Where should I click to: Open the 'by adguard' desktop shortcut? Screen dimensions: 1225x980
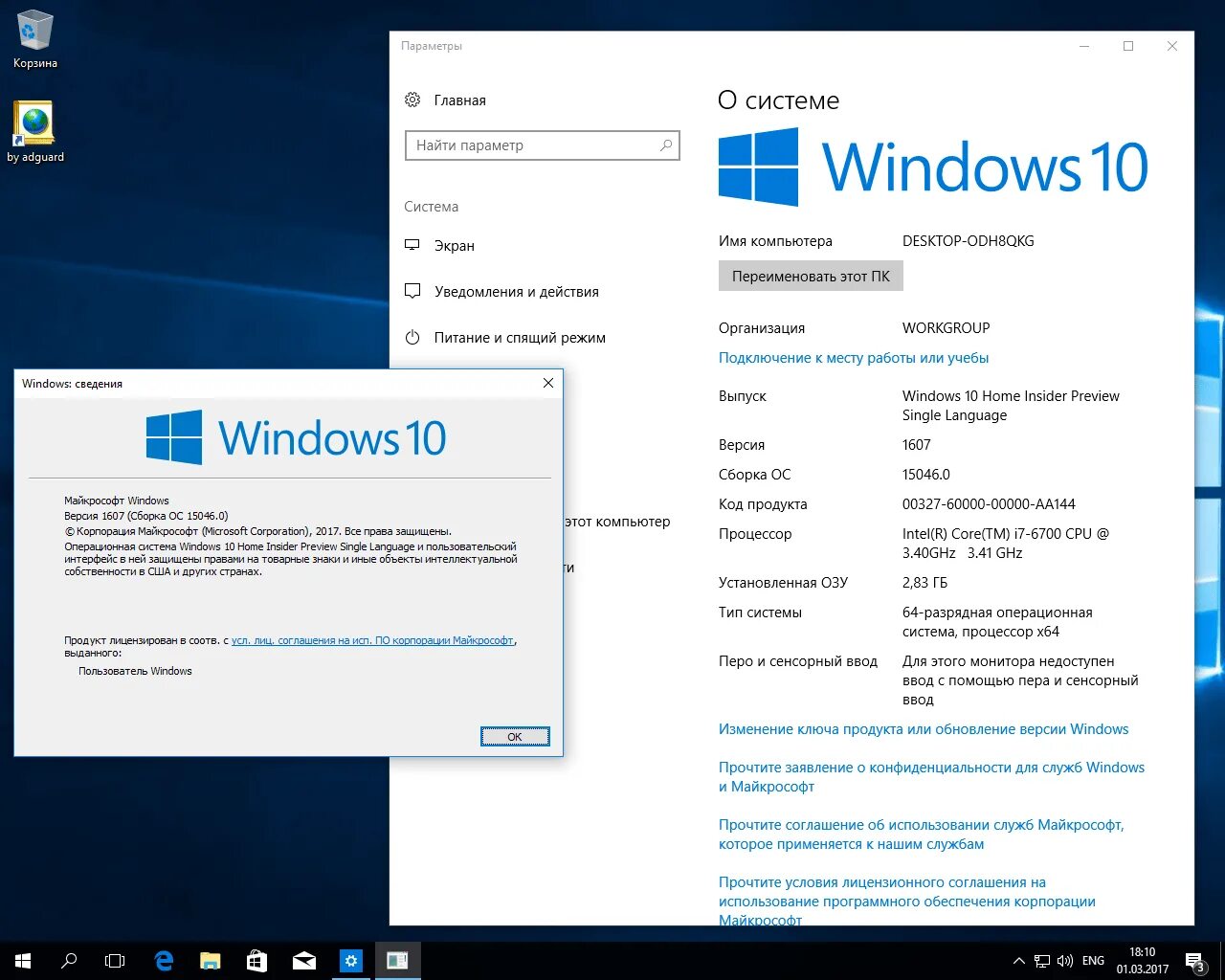35,131
